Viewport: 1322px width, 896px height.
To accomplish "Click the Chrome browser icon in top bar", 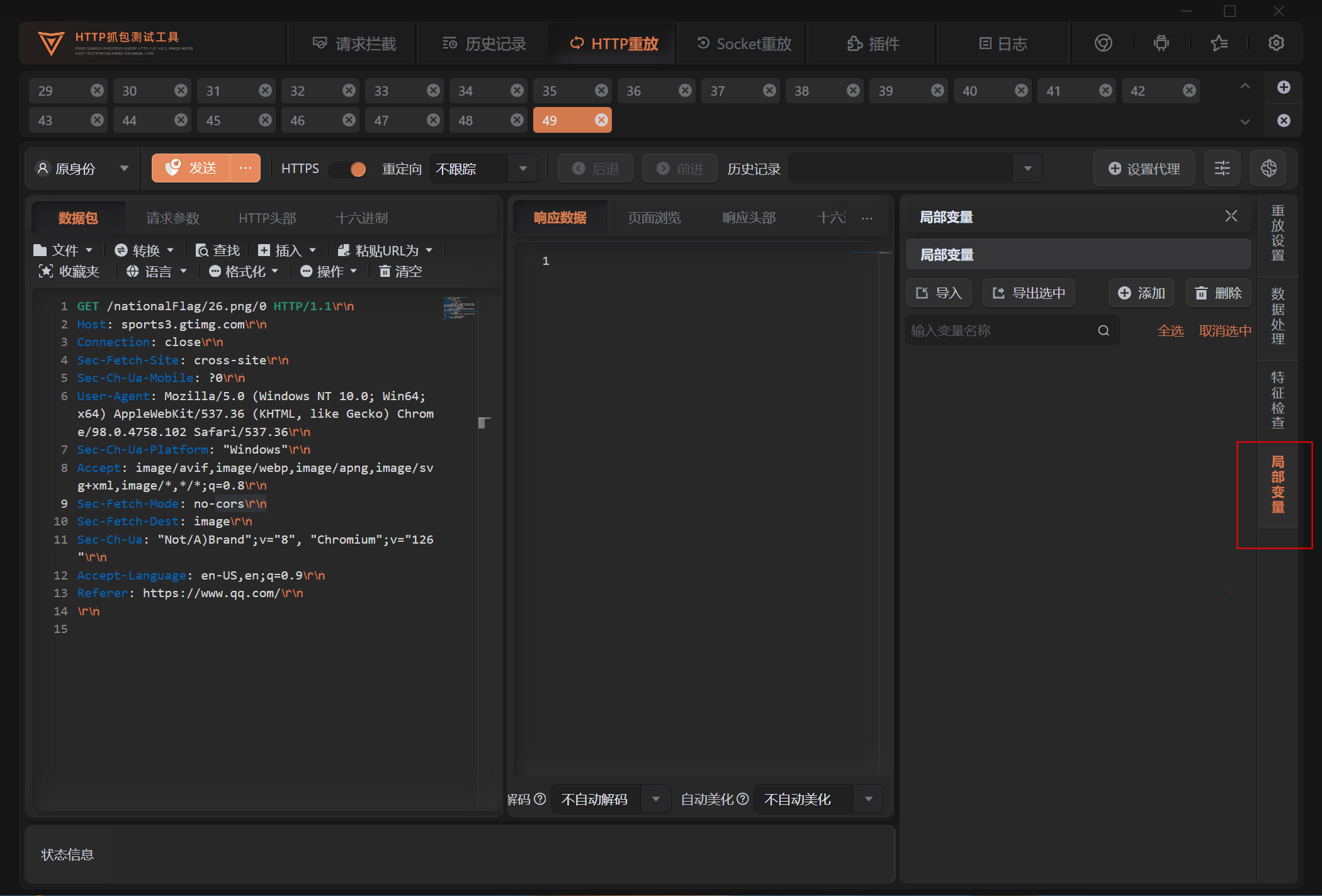I will pyautogui.click(x=1103, y=43).
